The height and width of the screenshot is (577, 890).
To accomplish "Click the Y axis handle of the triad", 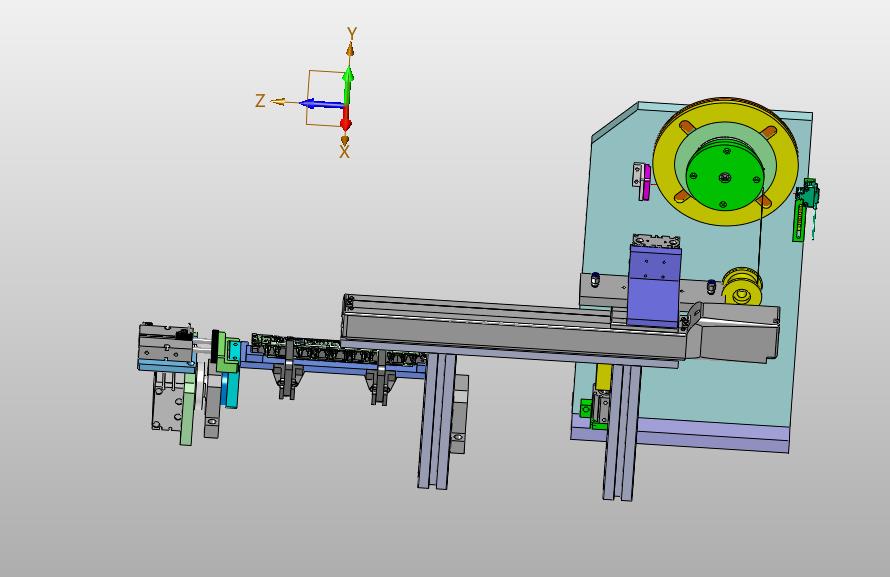I will coord(351,51).
